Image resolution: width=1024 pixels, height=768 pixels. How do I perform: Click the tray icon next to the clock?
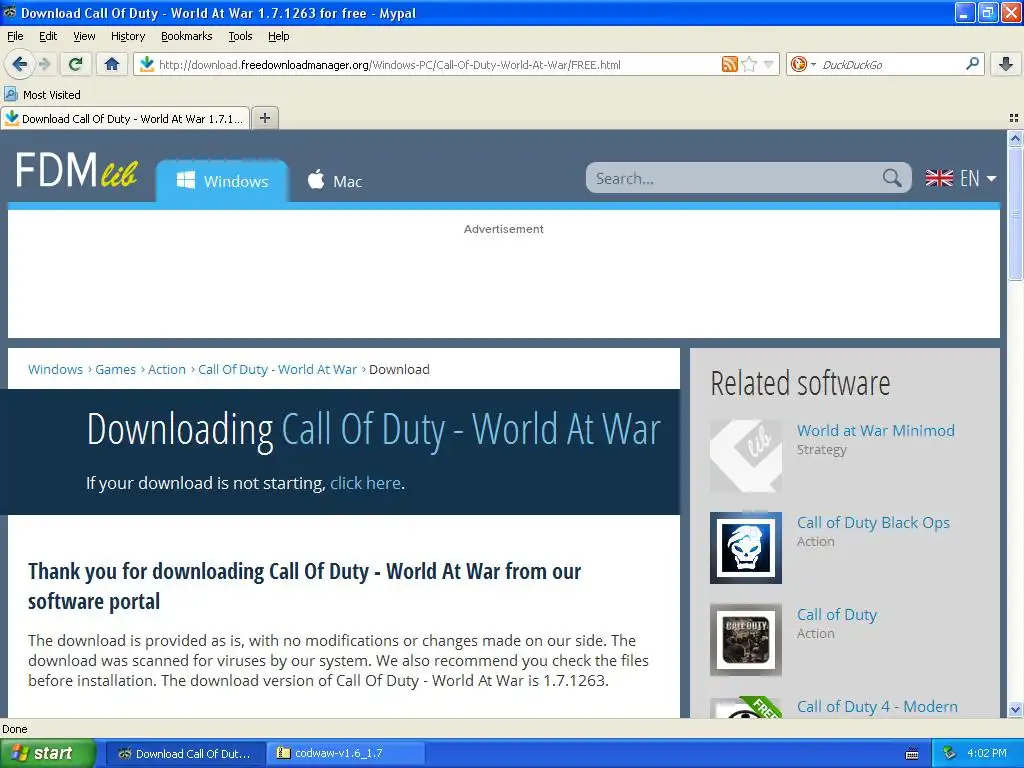tap(950, 754)
